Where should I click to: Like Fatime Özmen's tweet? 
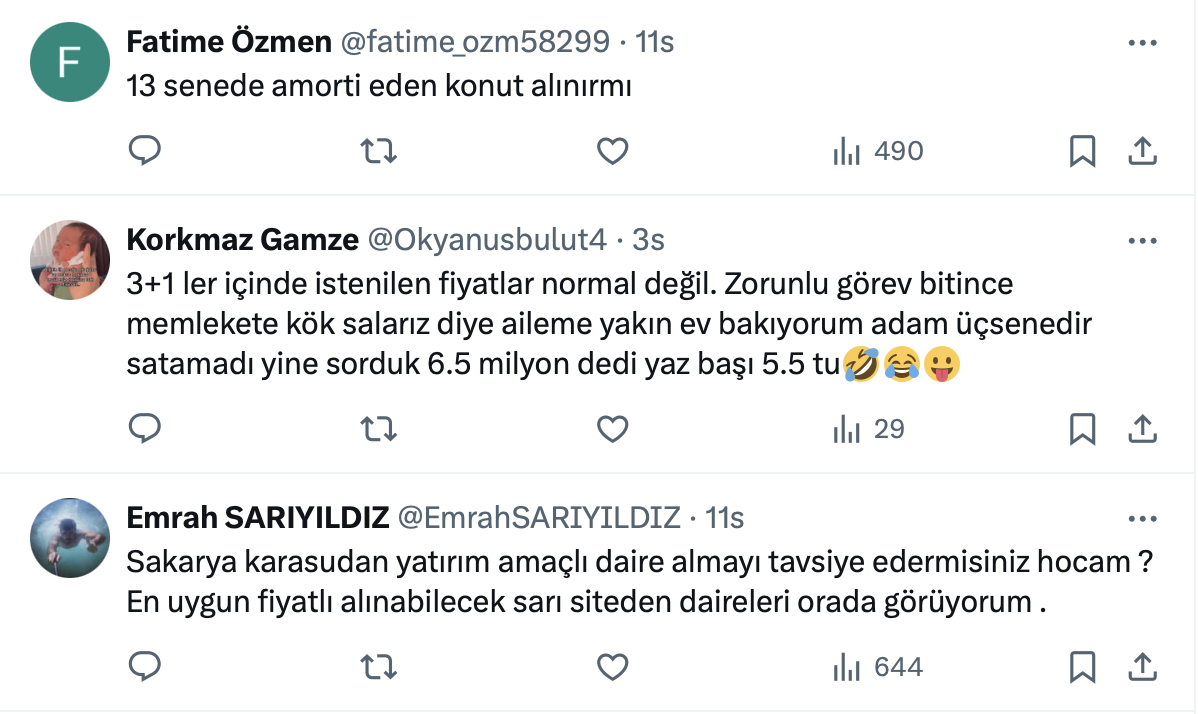point(612,151)
